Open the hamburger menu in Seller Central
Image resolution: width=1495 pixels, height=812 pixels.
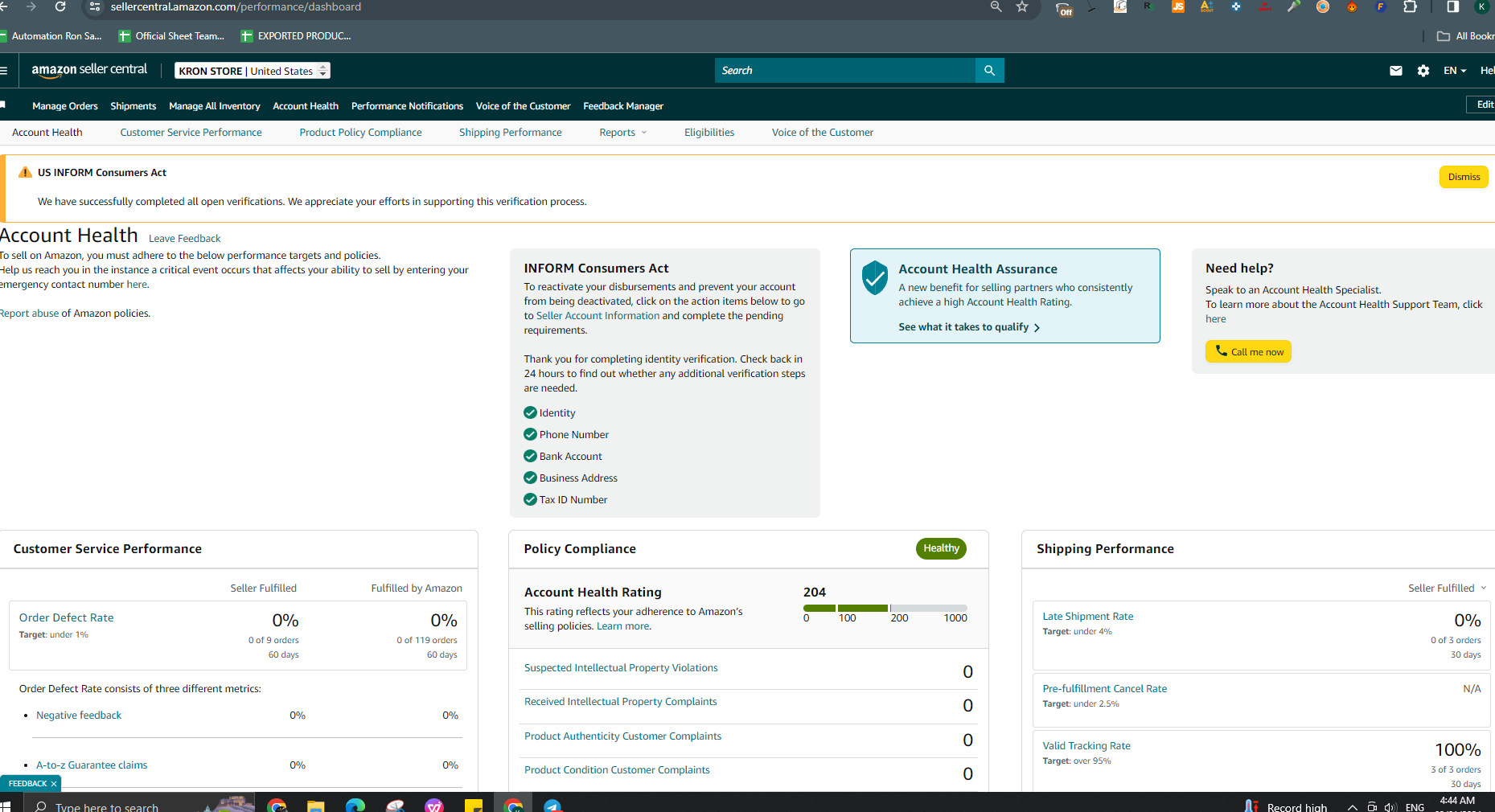click(4, 71)
